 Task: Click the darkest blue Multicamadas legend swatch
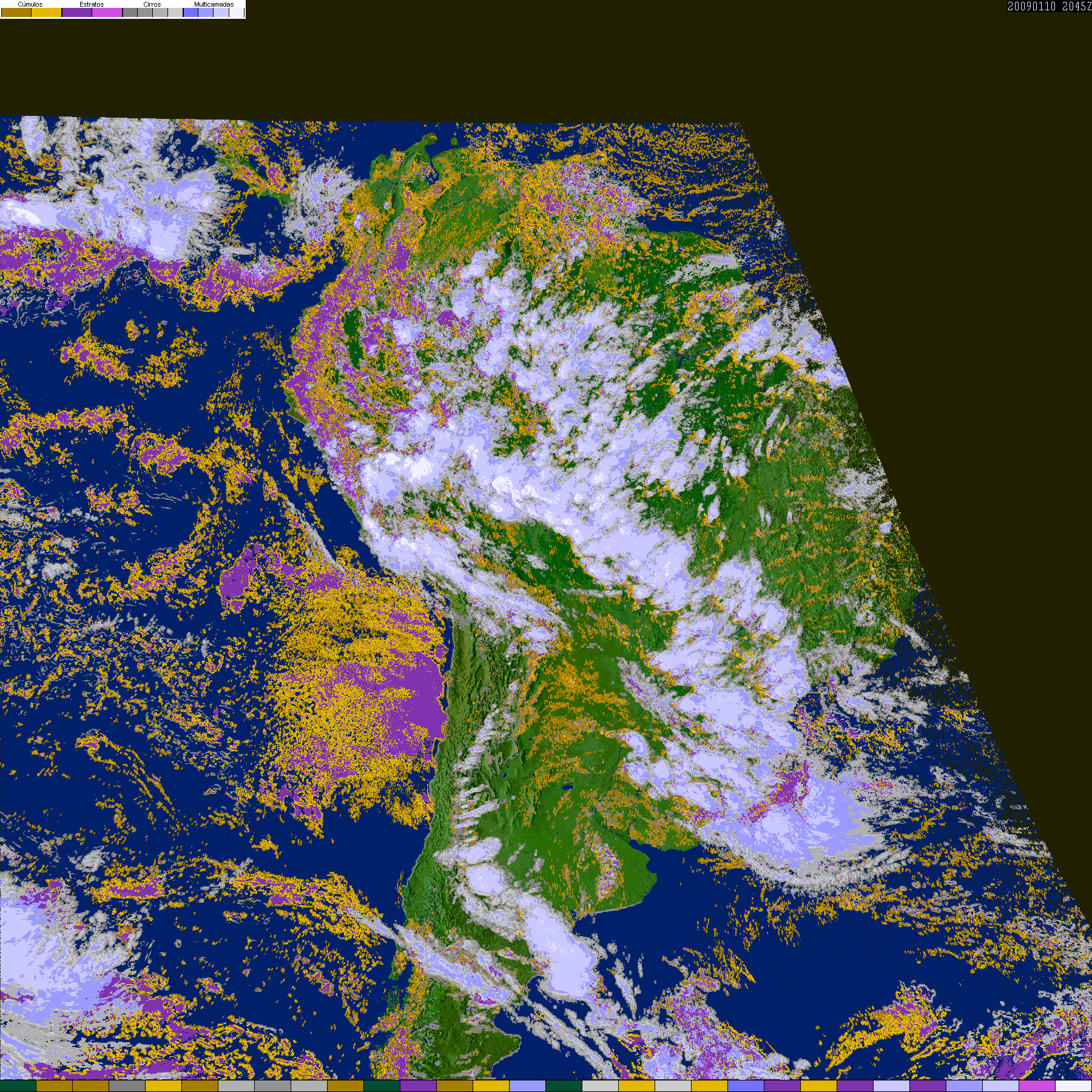(x=191, y=12)
